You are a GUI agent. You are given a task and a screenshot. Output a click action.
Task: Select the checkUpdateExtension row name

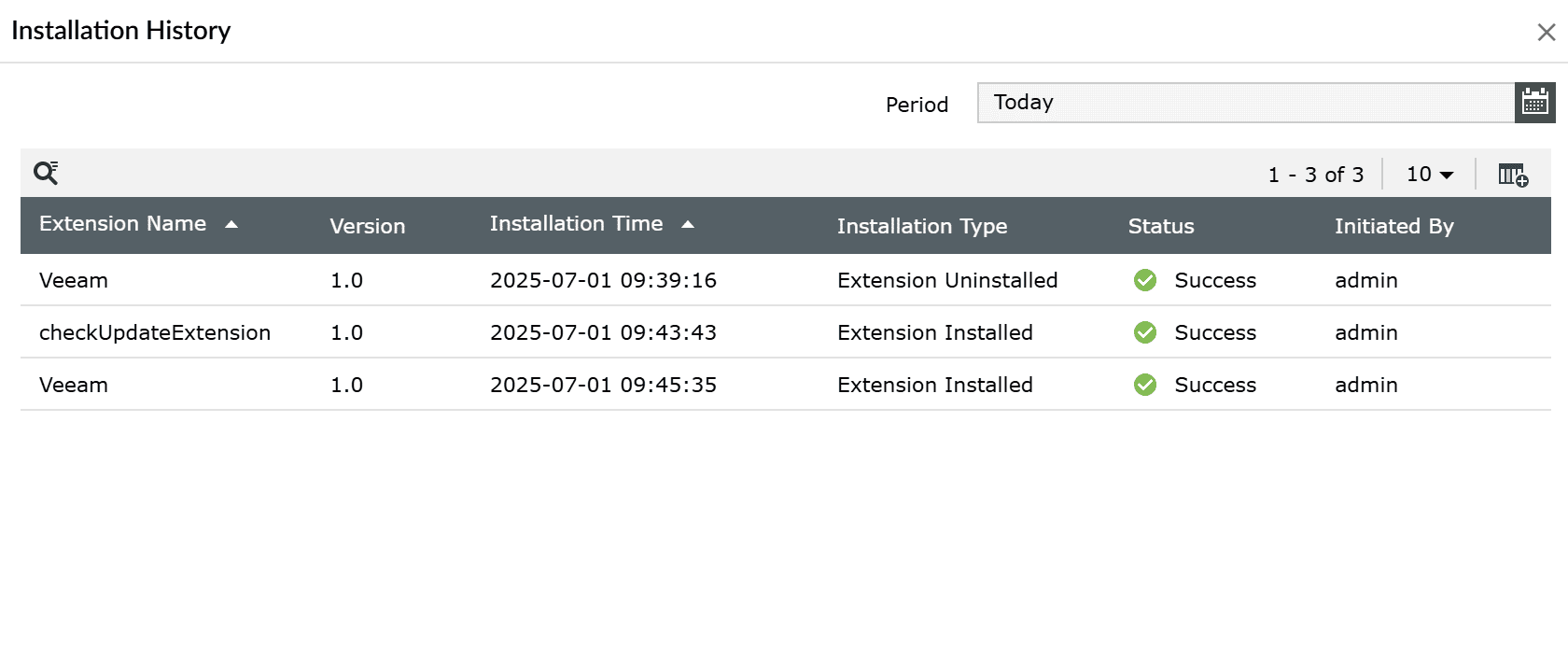click(155, 332)
